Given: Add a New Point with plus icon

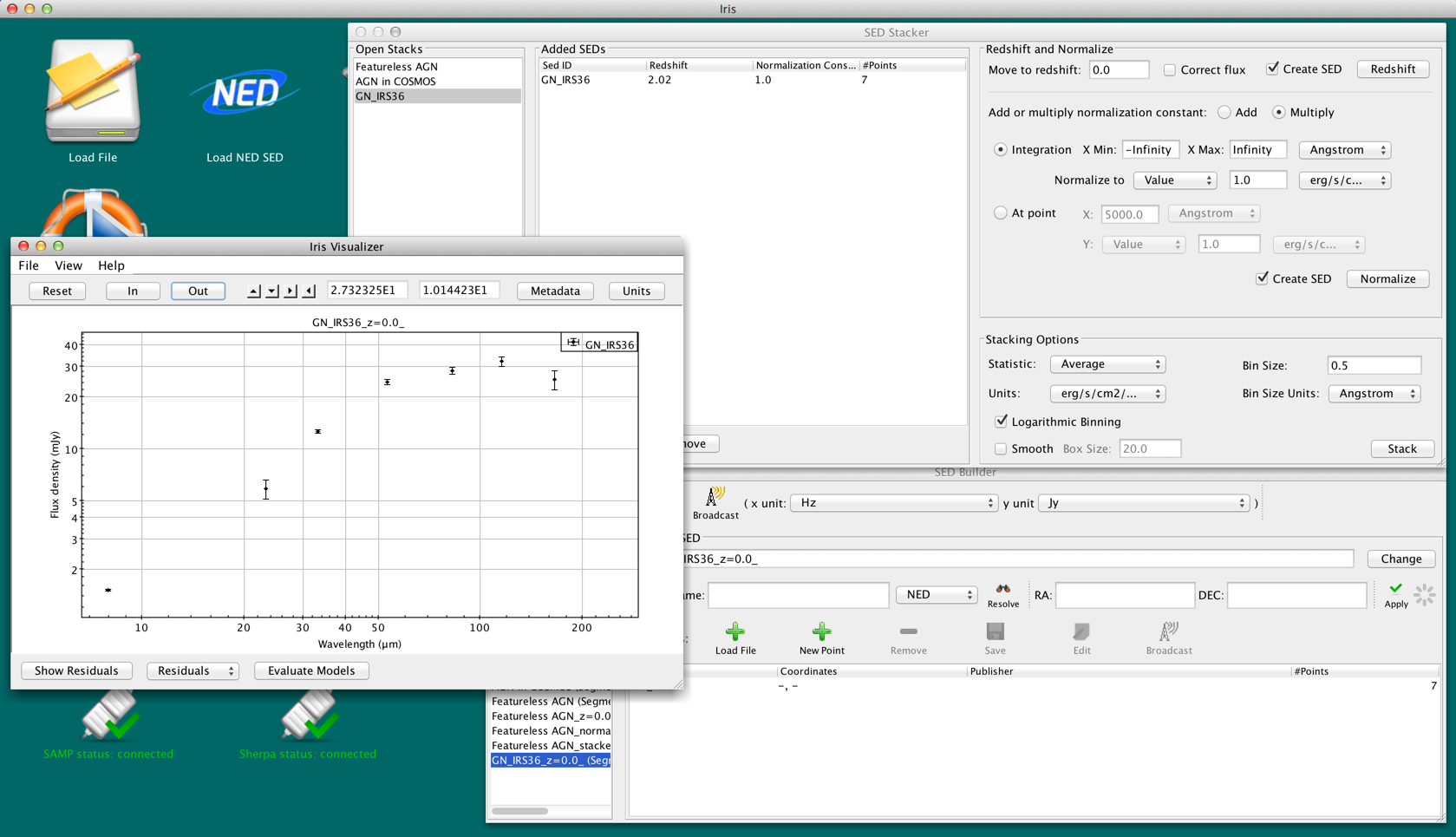Looking at the screenshot, I should (x=821, y=631).
